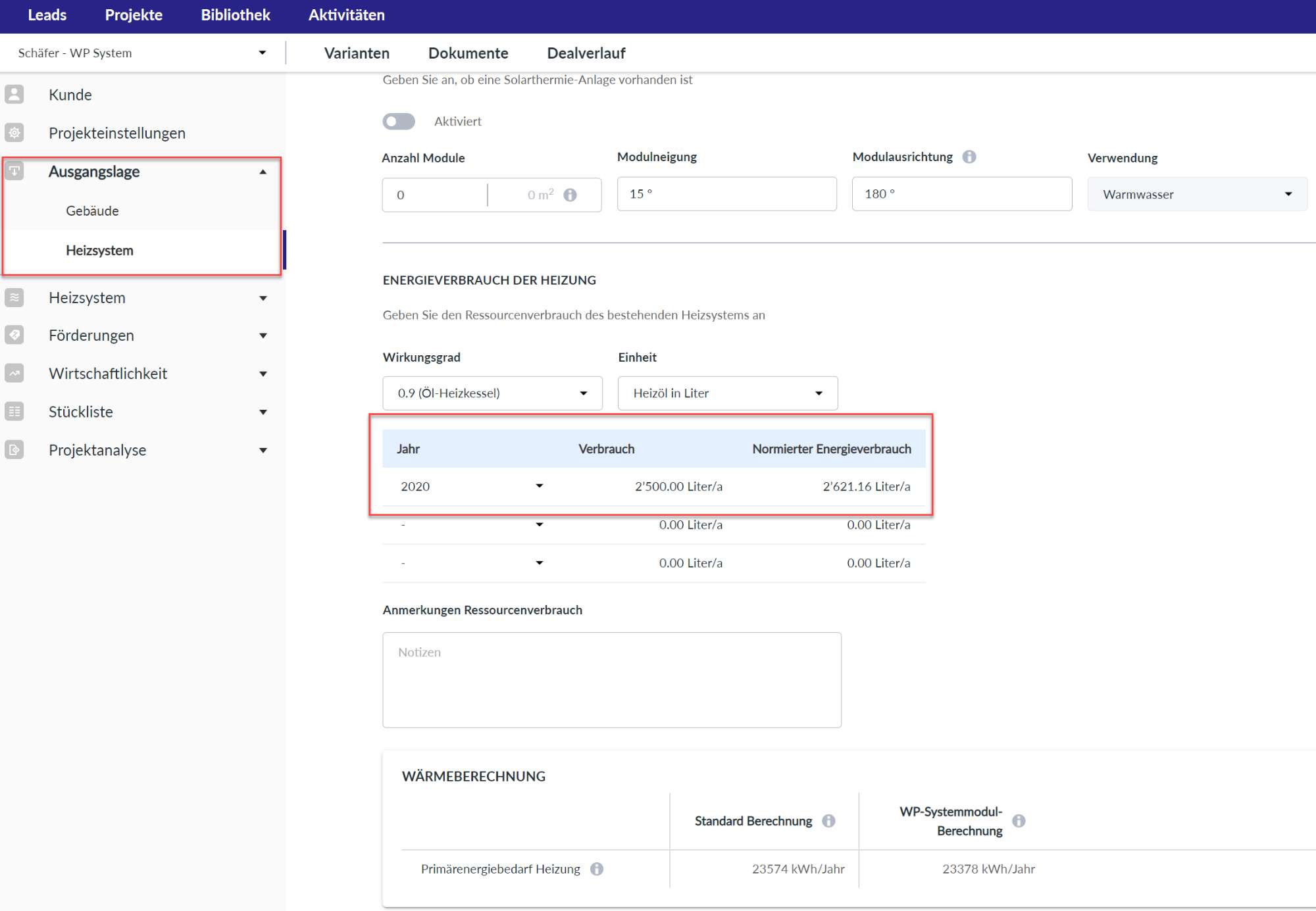Open the year 2020 dropdown
1316x911 pixels.
539,486
